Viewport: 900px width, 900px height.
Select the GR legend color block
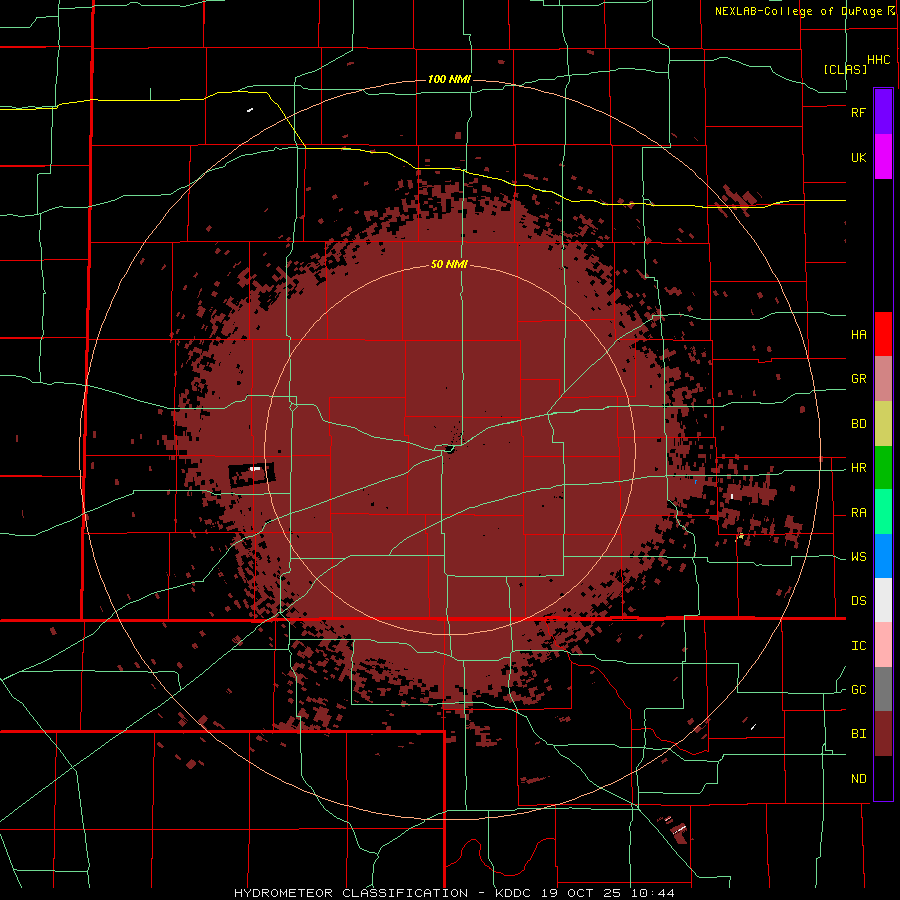[883, 379]
